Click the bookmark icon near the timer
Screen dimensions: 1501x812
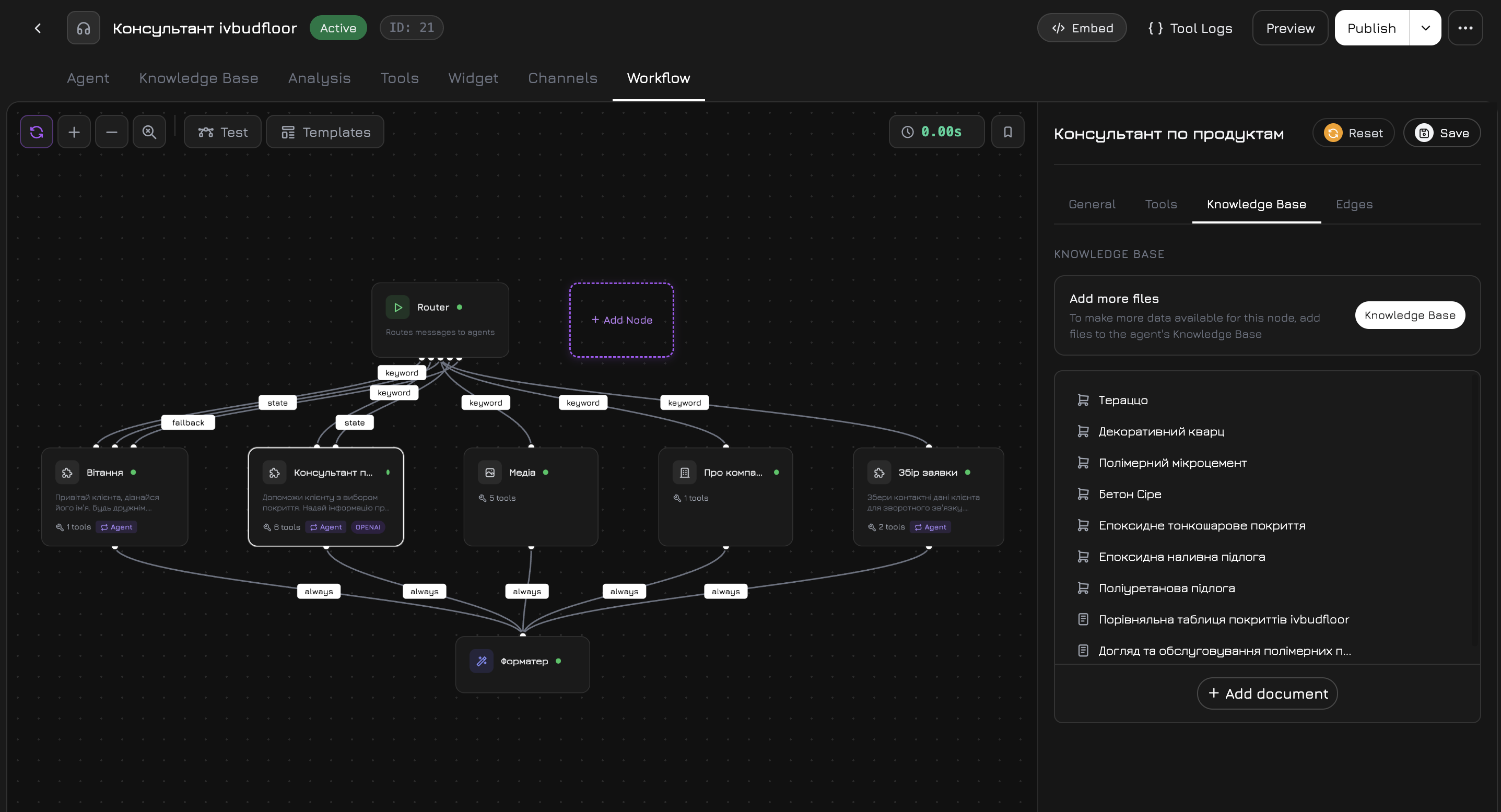click(x=1007, y=132)
